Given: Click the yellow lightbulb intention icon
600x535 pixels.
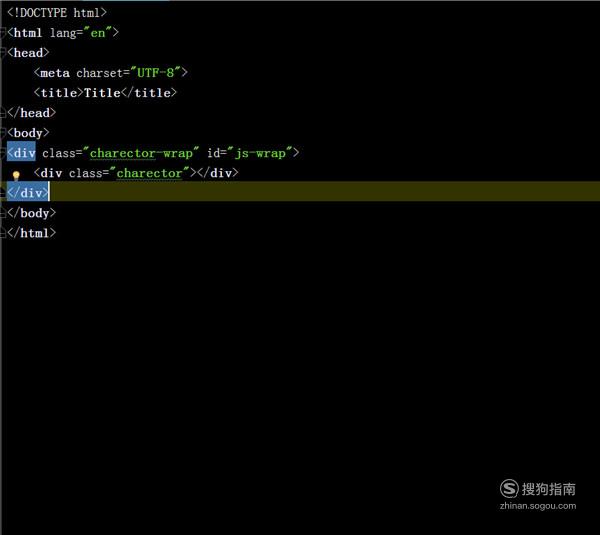Looking at the screenshot, I should click(x=16, y=176).
